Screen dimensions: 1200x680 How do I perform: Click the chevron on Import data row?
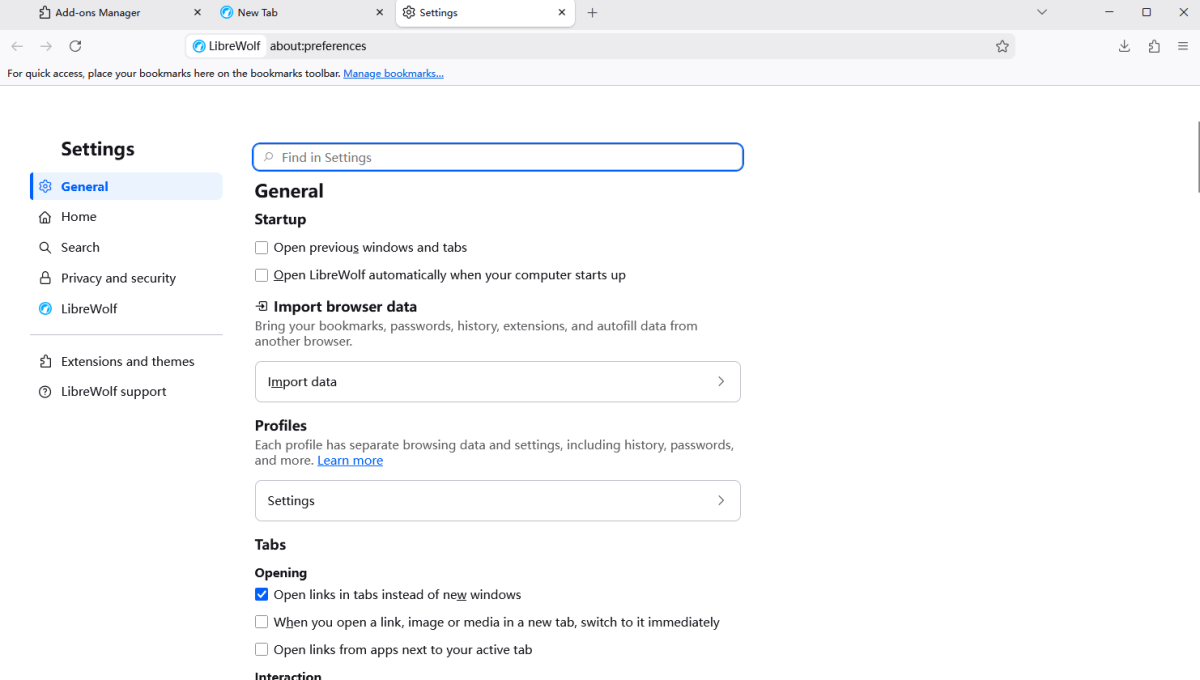coord(721,382)
